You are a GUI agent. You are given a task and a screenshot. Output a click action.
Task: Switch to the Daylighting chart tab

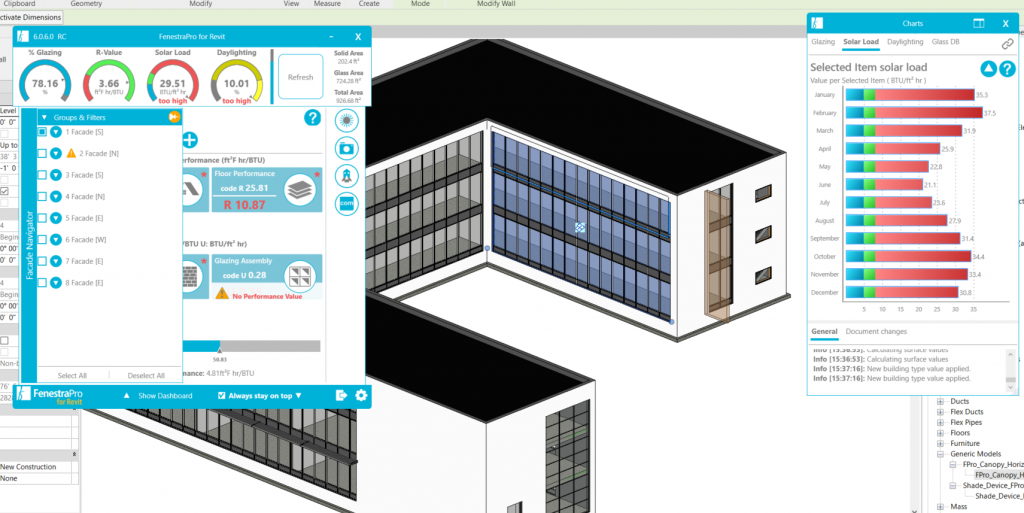pos(905,42)
